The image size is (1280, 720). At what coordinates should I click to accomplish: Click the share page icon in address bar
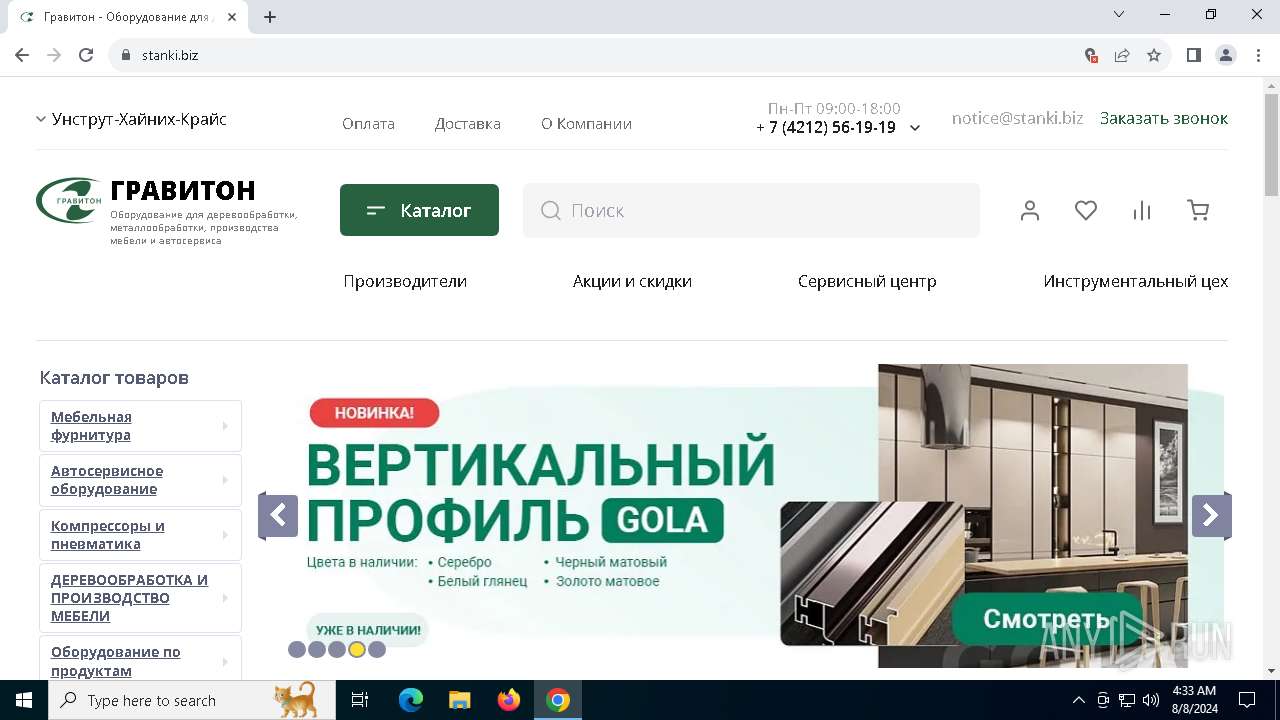1122,55
